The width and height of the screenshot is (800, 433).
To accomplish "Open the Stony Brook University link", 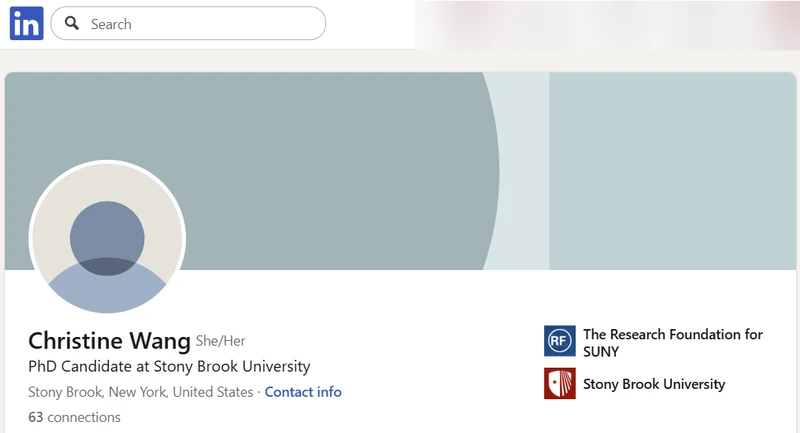I will coord(654,384).
